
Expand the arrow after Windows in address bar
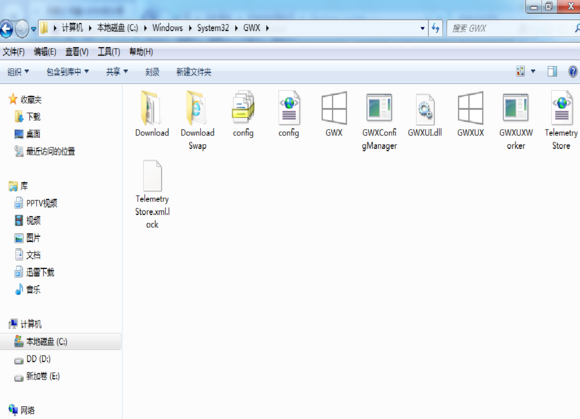coord(190,28)
